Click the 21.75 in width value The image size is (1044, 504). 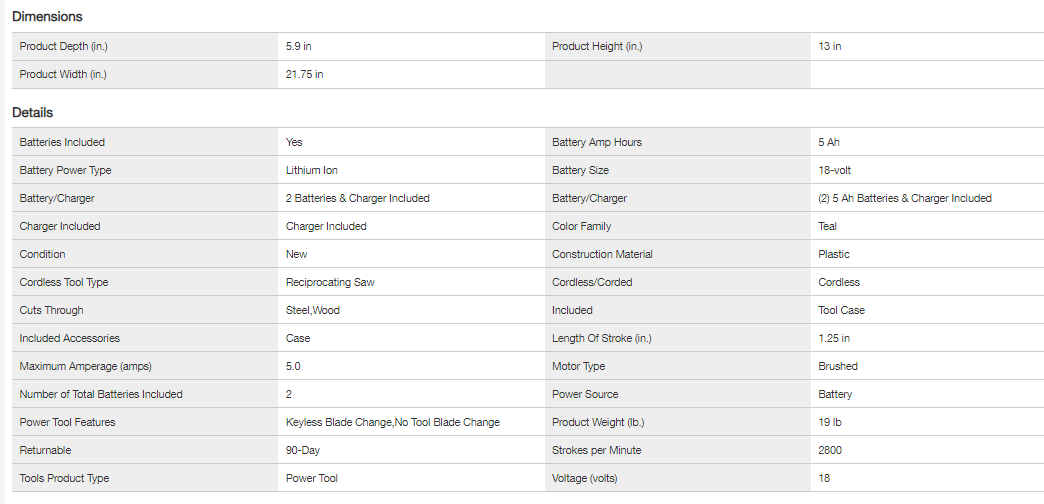(x=304, y=74)
